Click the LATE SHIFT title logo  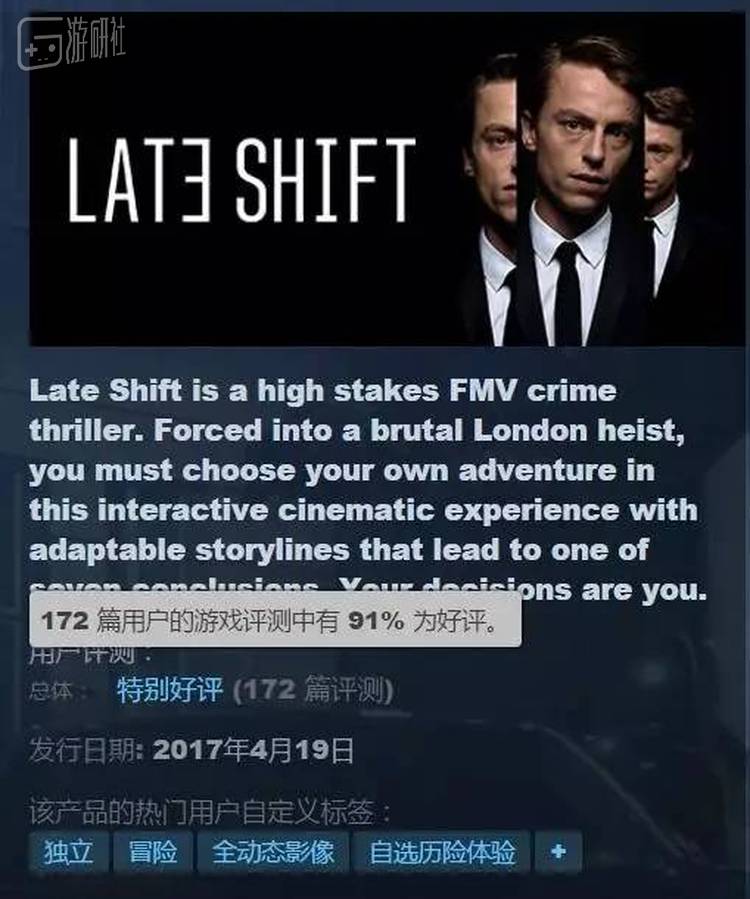click(x=241, y=180)
